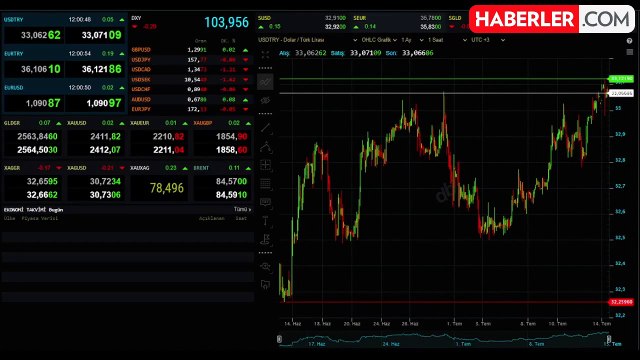Click the GBPUSD row up arrow
The width and height of the screenshot is (640, 360).
[x=245, y=50]
